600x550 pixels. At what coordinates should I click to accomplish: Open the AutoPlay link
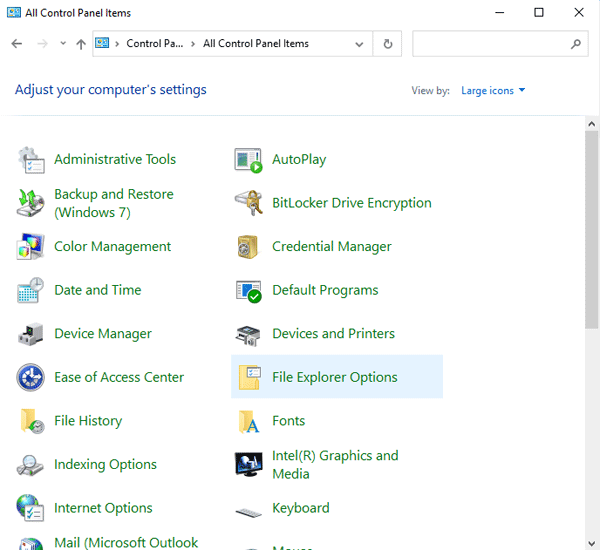[x=299, y=160]
